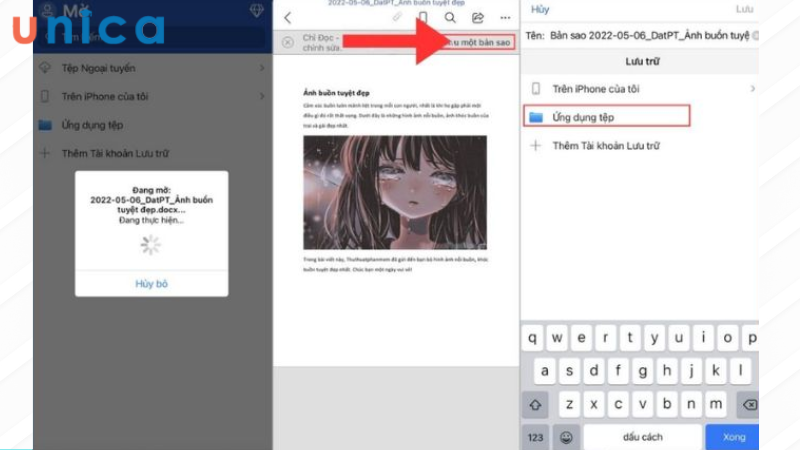
Task: Tap Hủy bỏ in the loading dialog
Action: pyautogui.click(x=151, y=283)
